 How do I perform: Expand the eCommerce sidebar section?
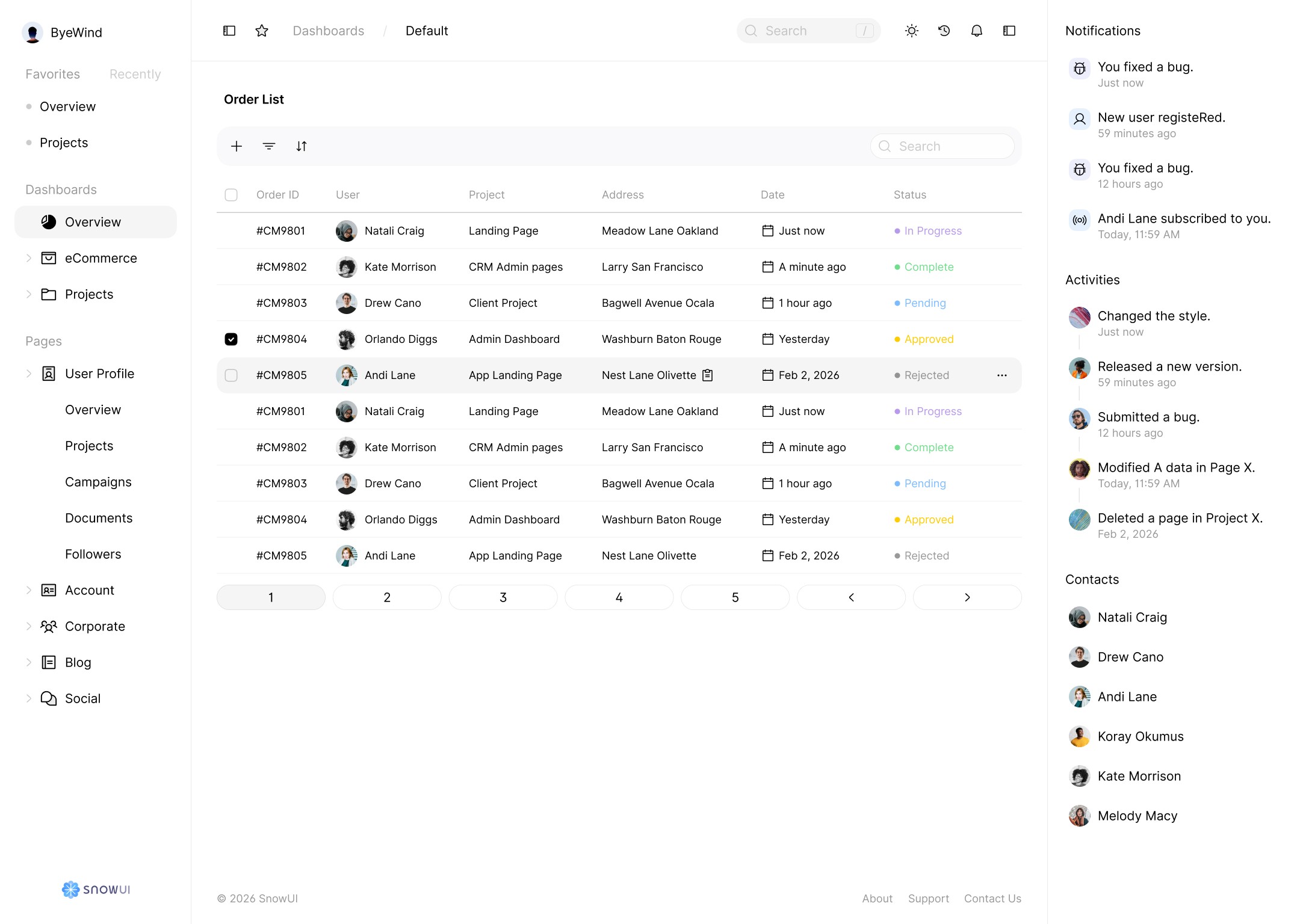click(x=29, y=258)
